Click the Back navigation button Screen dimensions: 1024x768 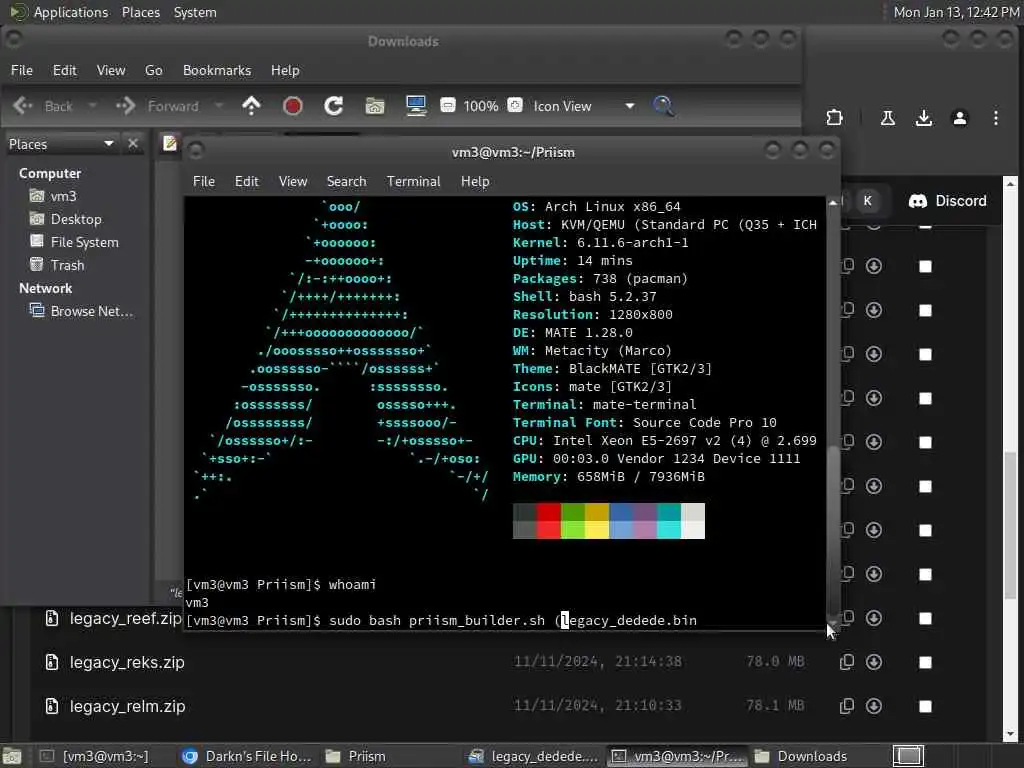(x=43, y=106)
